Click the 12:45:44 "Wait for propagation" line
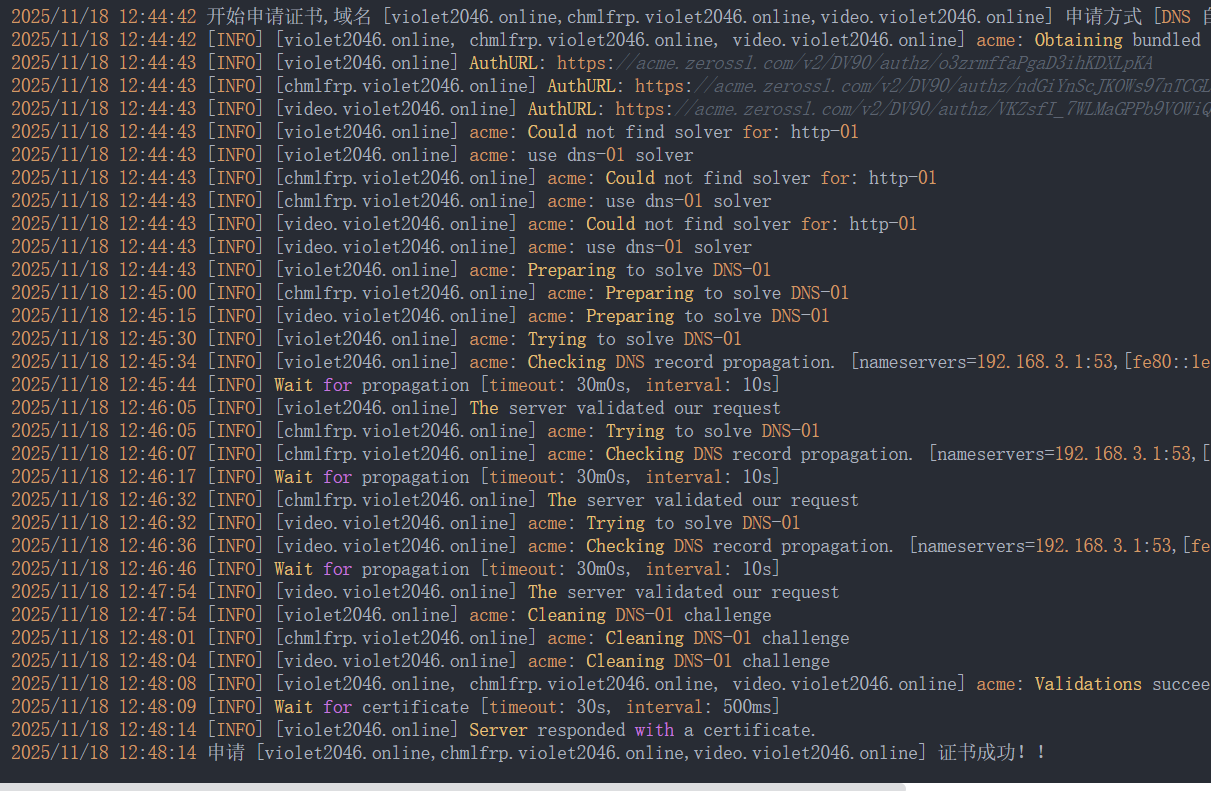 coord(526,385)
